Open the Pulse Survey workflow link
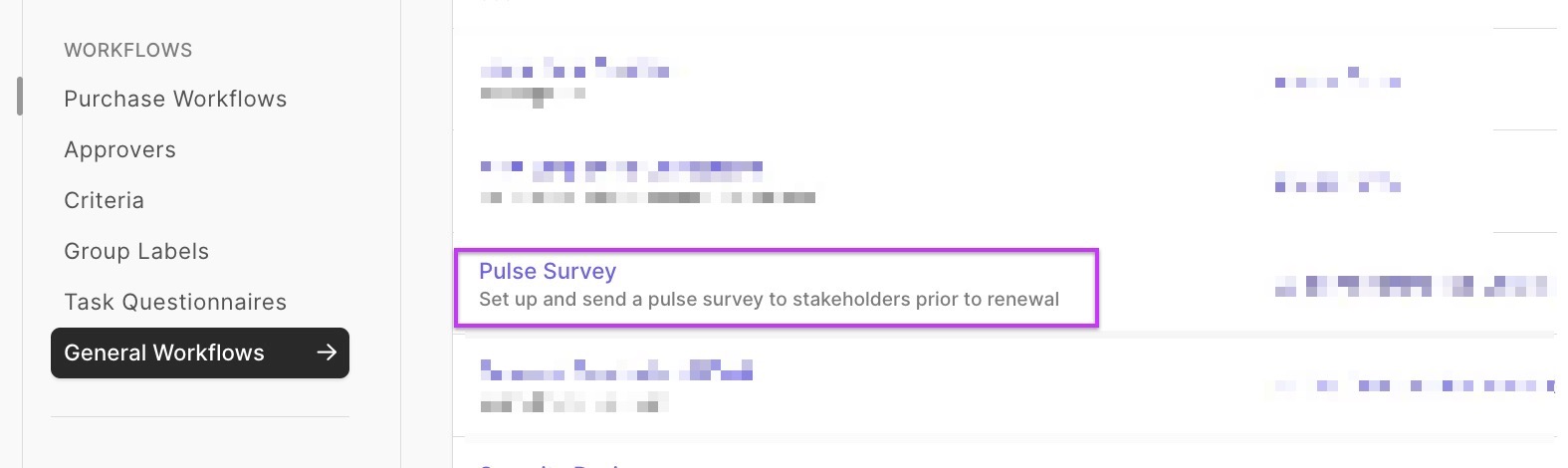Screen dimensions: 1568x468 (x=548, y=272)
